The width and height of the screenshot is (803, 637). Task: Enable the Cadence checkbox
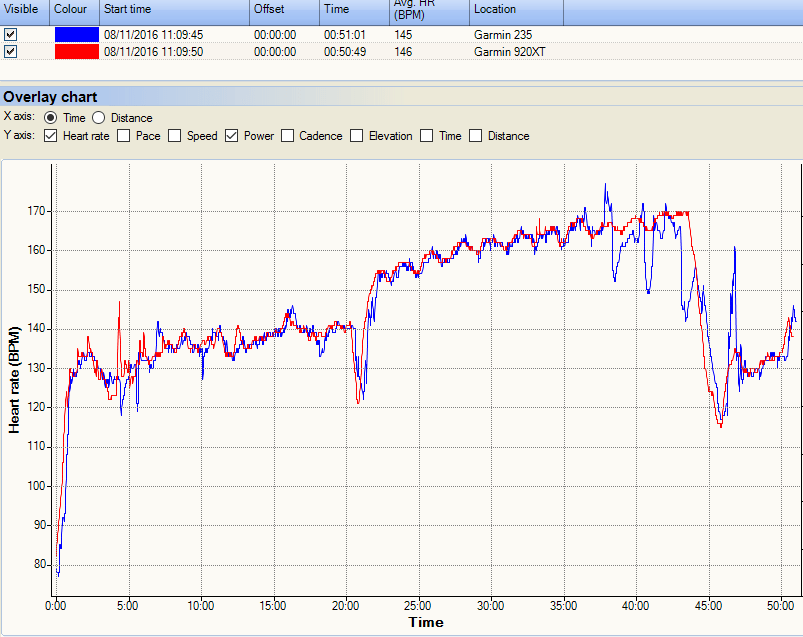[x=287, y=136]
